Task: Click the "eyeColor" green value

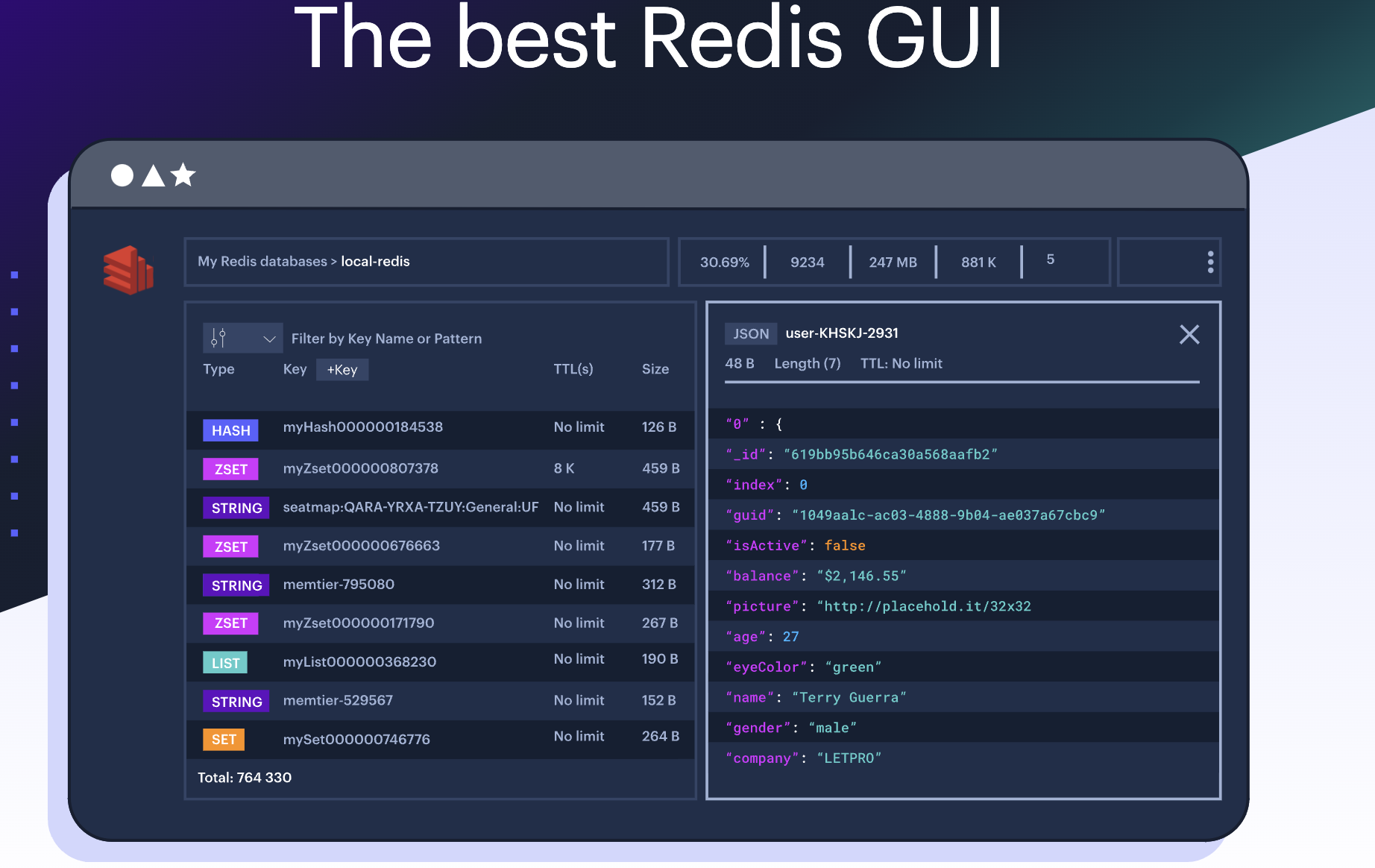Action: pos(853,667)
